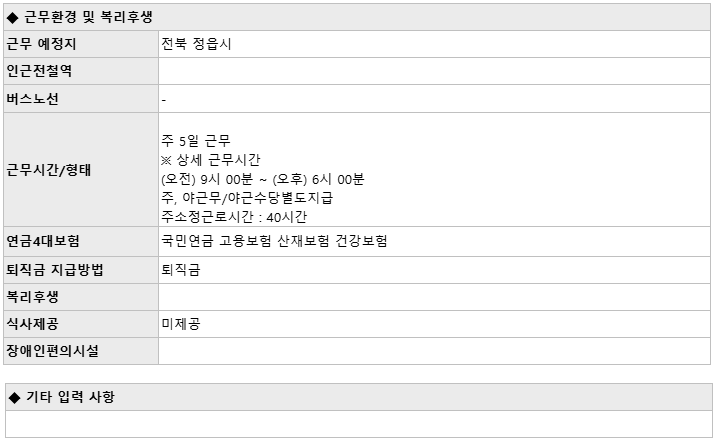Click the 버스노선 dash value cell

coord(434,98)
